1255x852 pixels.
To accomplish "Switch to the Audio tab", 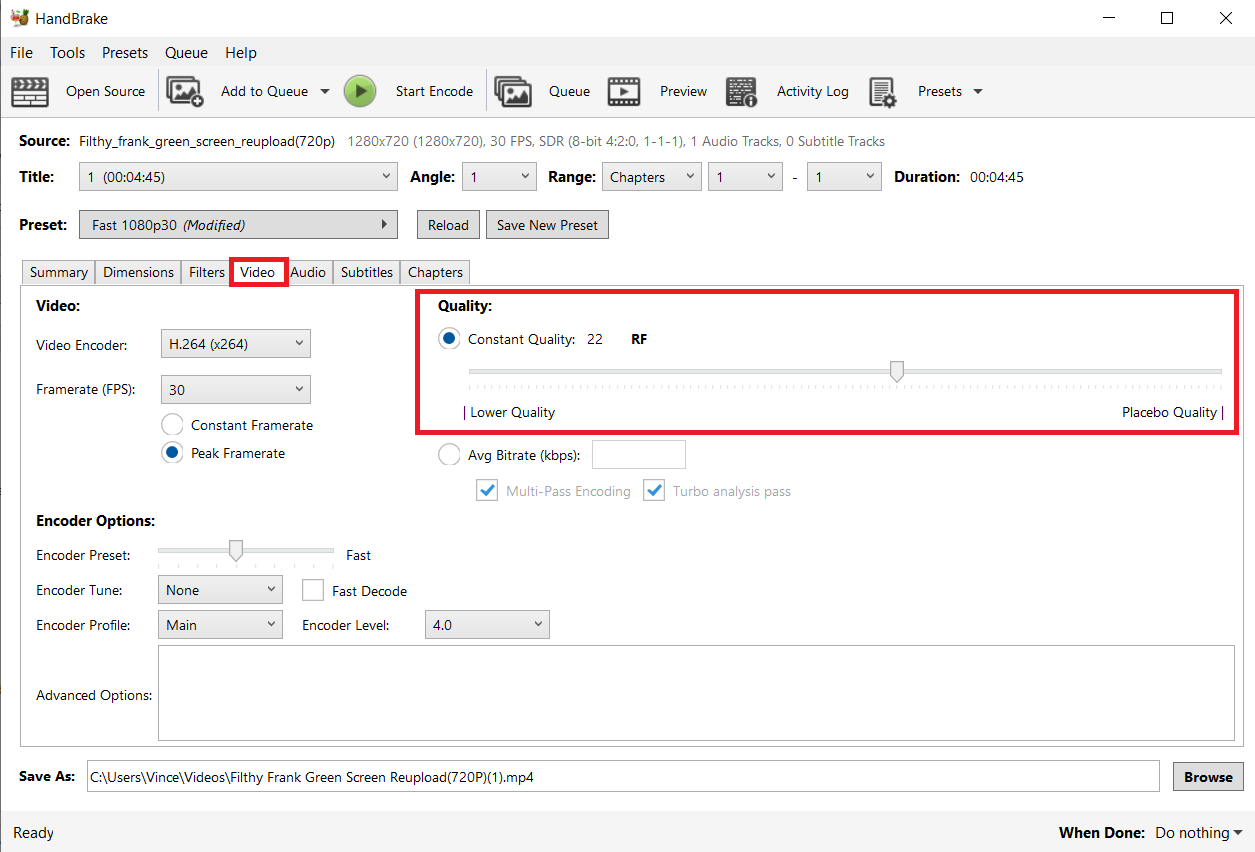I will point(309,271).
